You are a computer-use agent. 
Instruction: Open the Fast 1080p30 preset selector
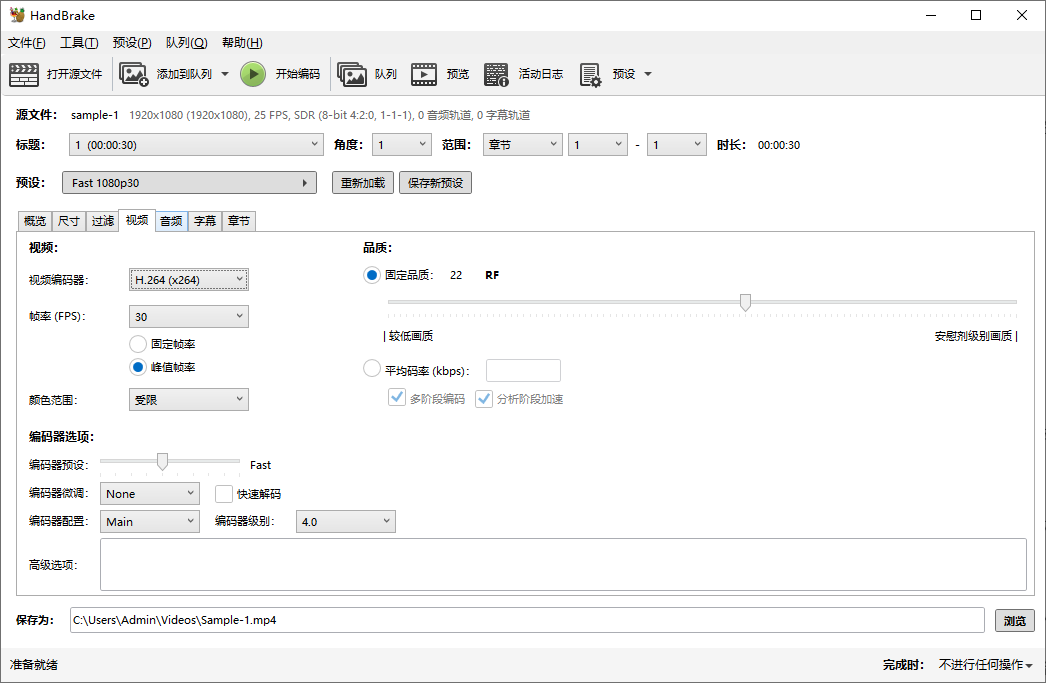click(189, 183)
